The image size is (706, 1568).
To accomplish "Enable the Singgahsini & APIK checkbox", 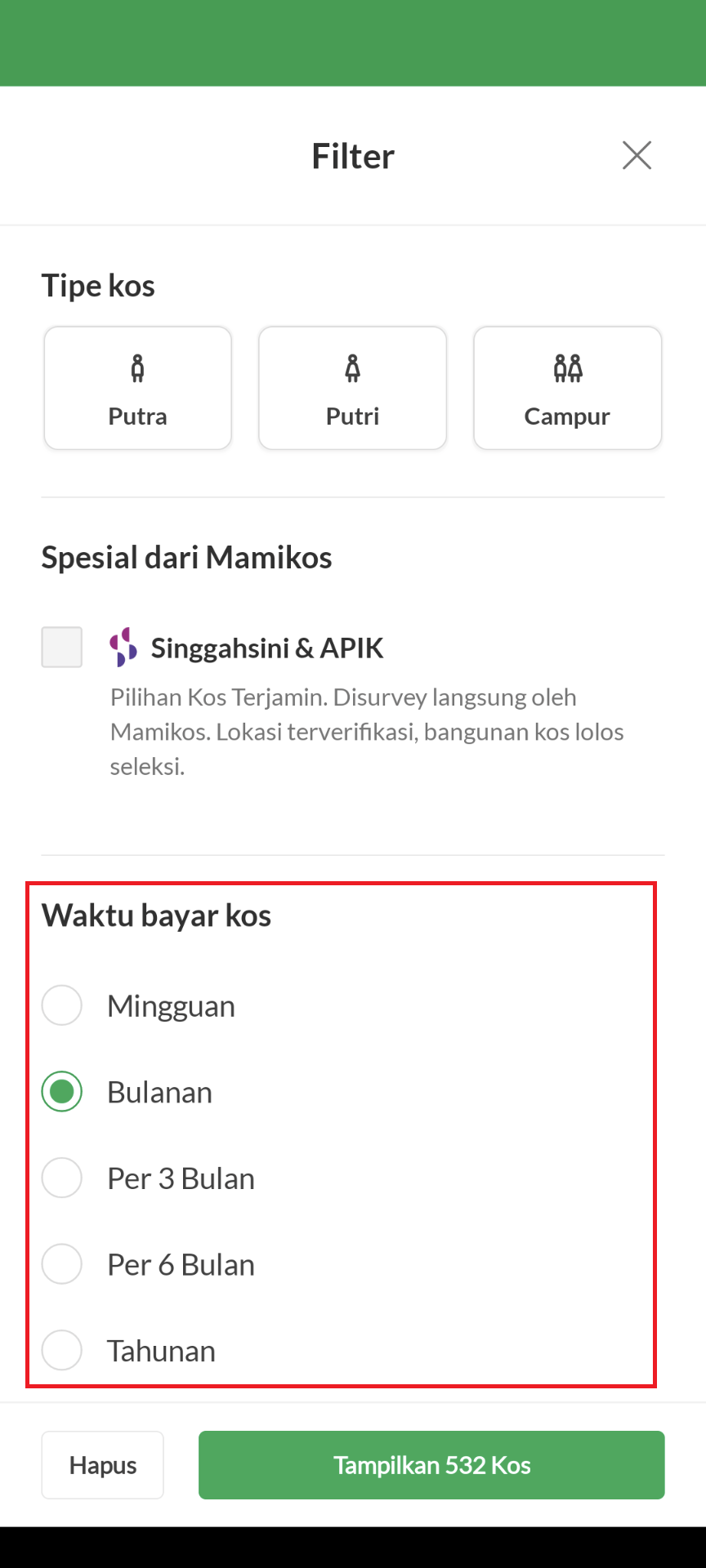I will pos(62,647).
